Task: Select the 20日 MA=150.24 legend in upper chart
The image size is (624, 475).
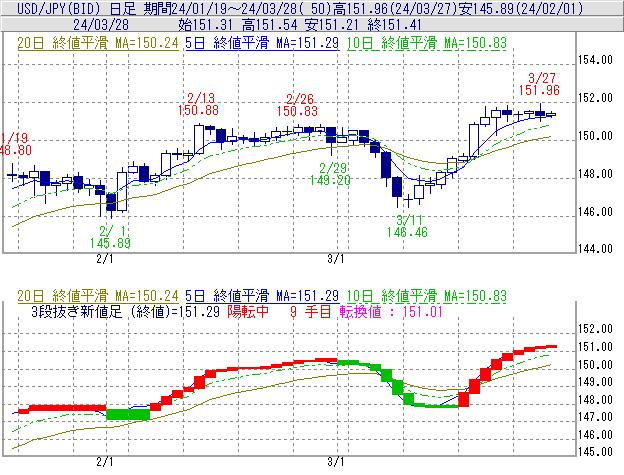Action: pyautogui.click(x=98, y=43)
